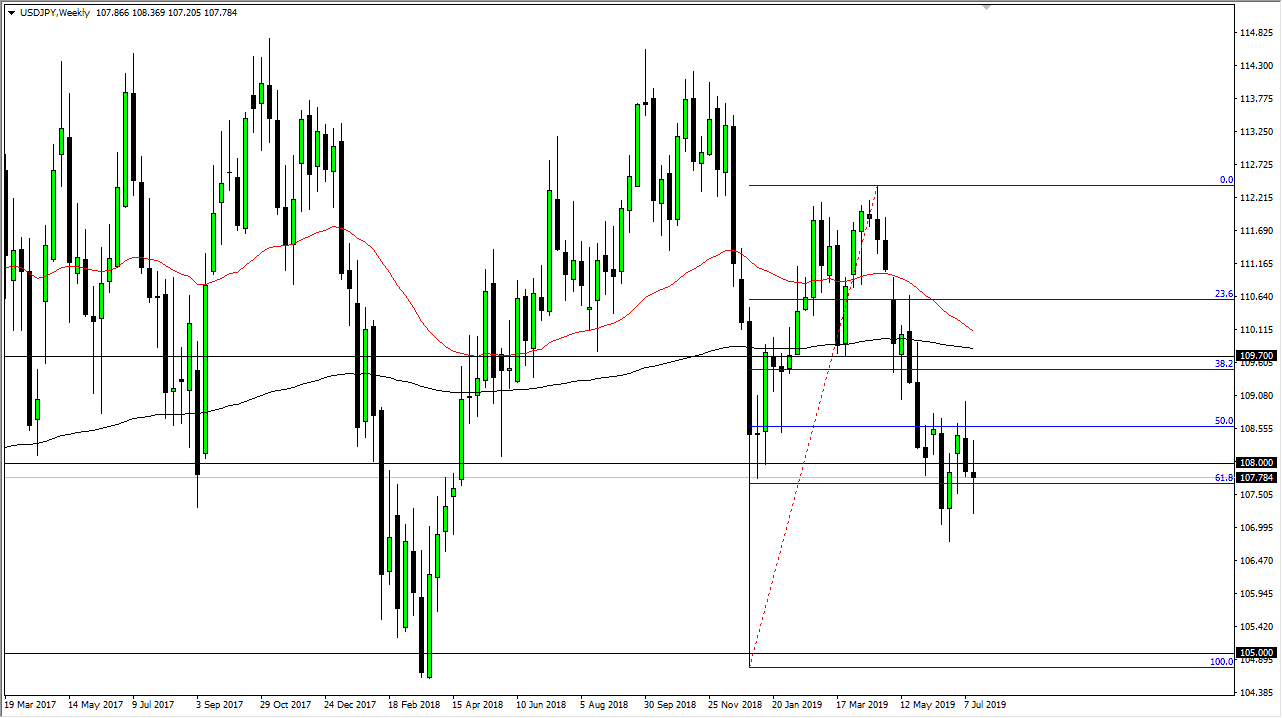Click the 106.995 price scale value

(1258, 528)
